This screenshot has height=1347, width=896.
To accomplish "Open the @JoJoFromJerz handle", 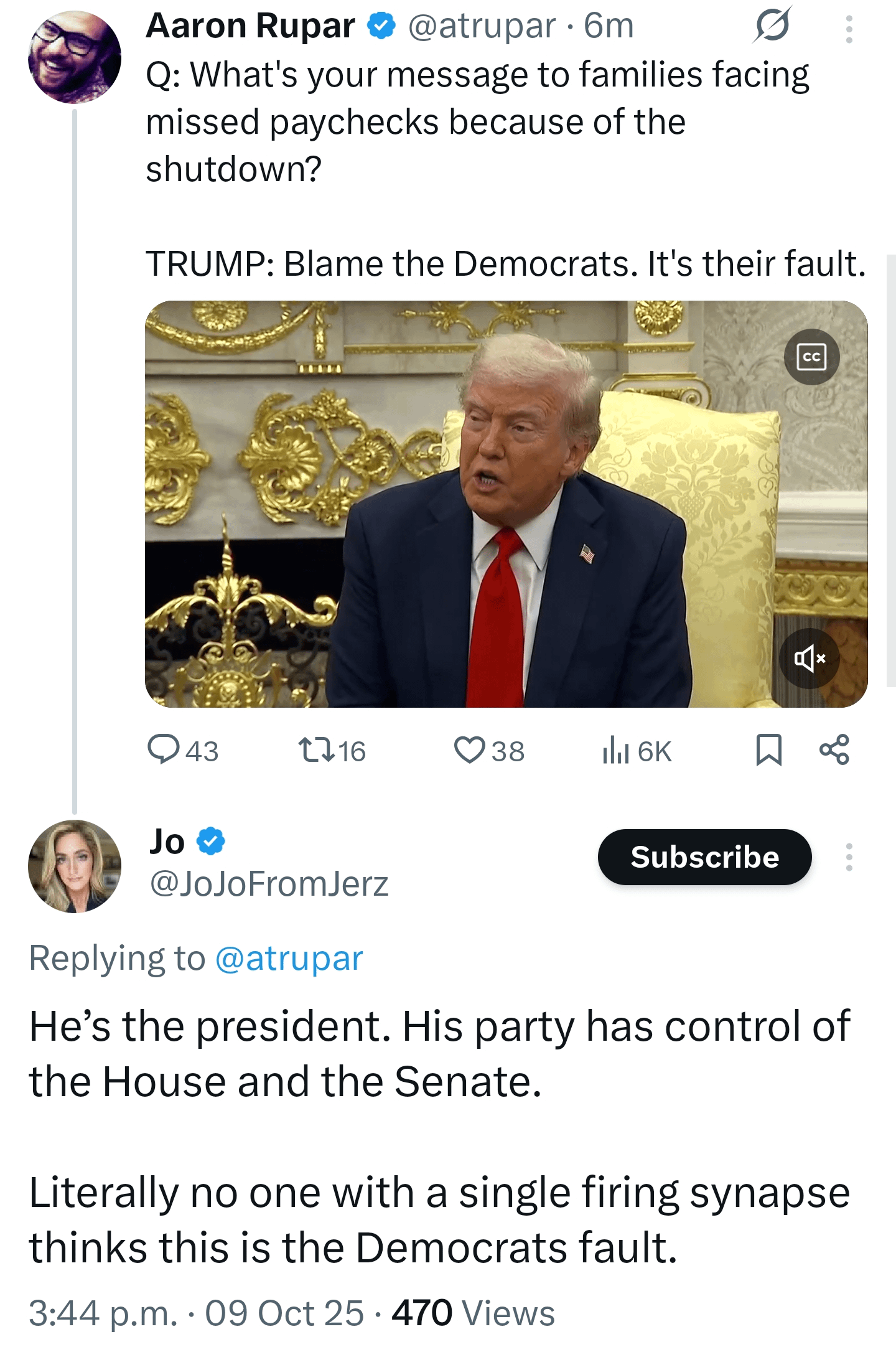I will 269,883.
